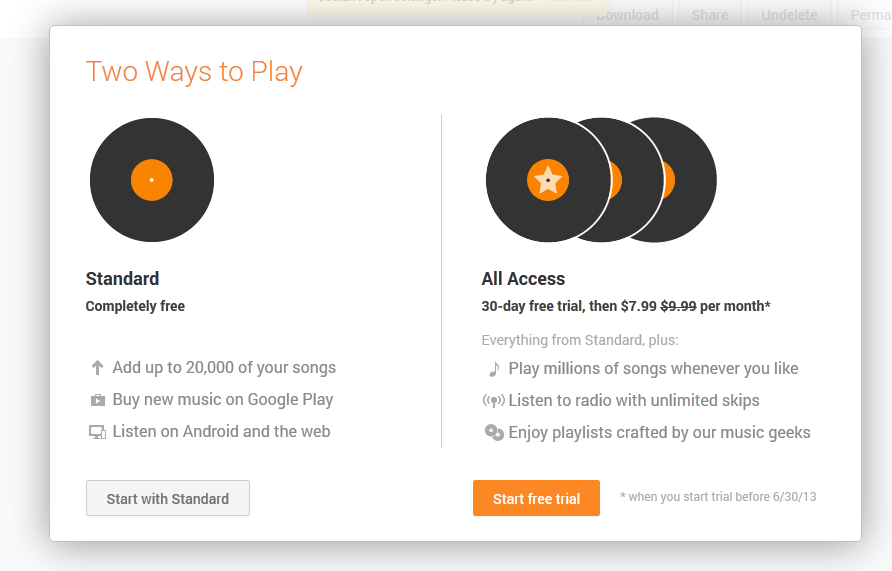Click the 'All Access' plan title
892x571 pixels.
[523, 279]
